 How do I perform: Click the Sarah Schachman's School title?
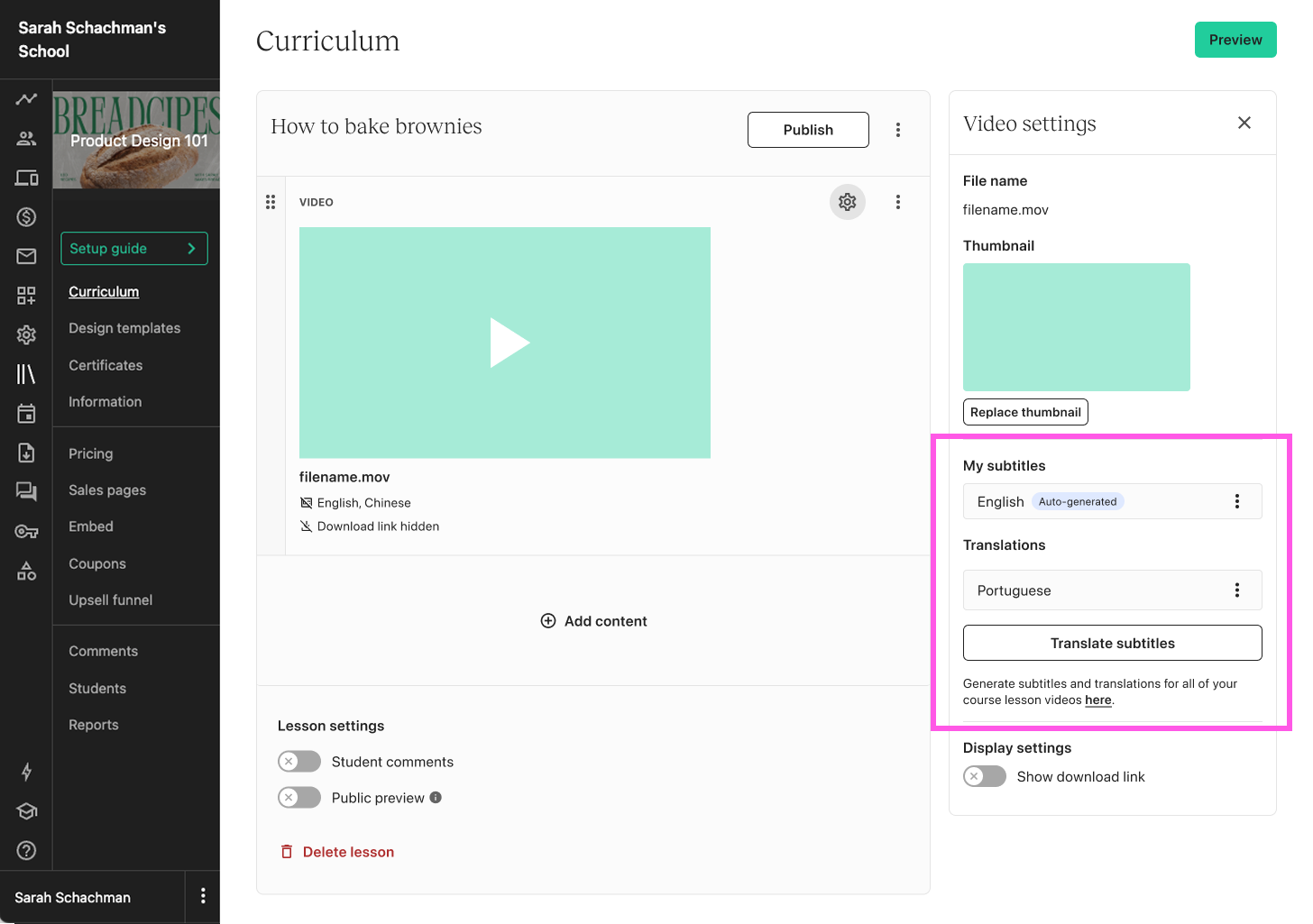coord(92,40)
